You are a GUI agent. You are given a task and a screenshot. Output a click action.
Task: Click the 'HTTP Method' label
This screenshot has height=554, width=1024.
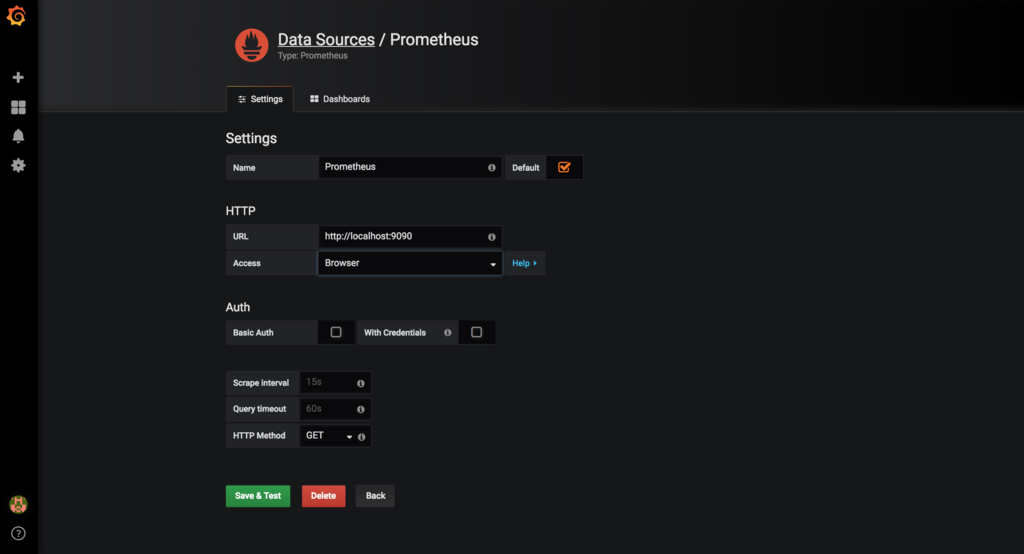click(259, 436)
